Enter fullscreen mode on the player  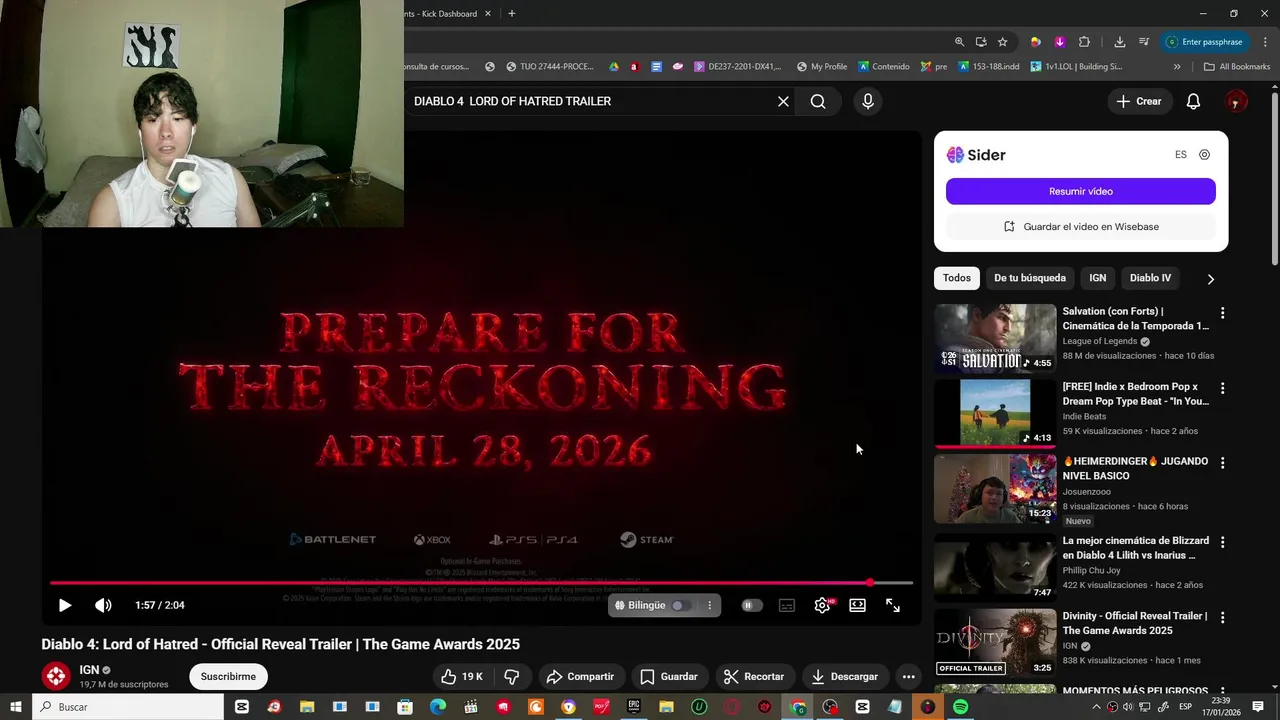(893, 605)
